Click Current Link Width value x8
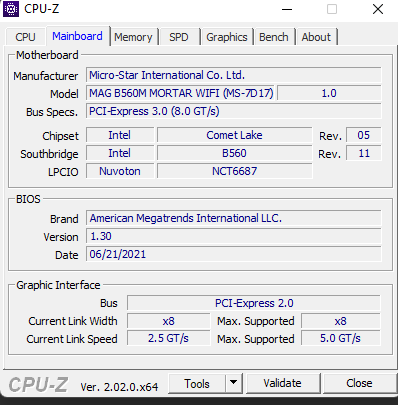The width and height of the screenshot is (398, 405). pyautogui.click(x=169, y=321)
